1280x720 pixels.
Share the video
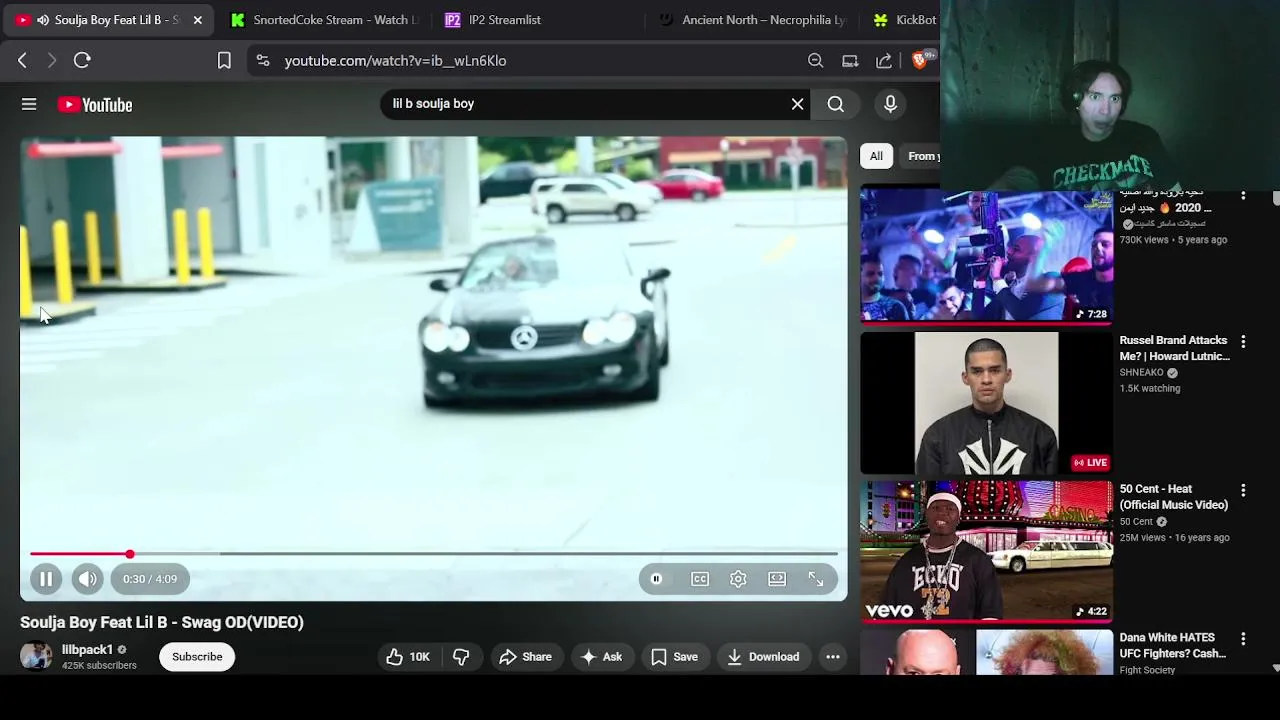(526, 657)
